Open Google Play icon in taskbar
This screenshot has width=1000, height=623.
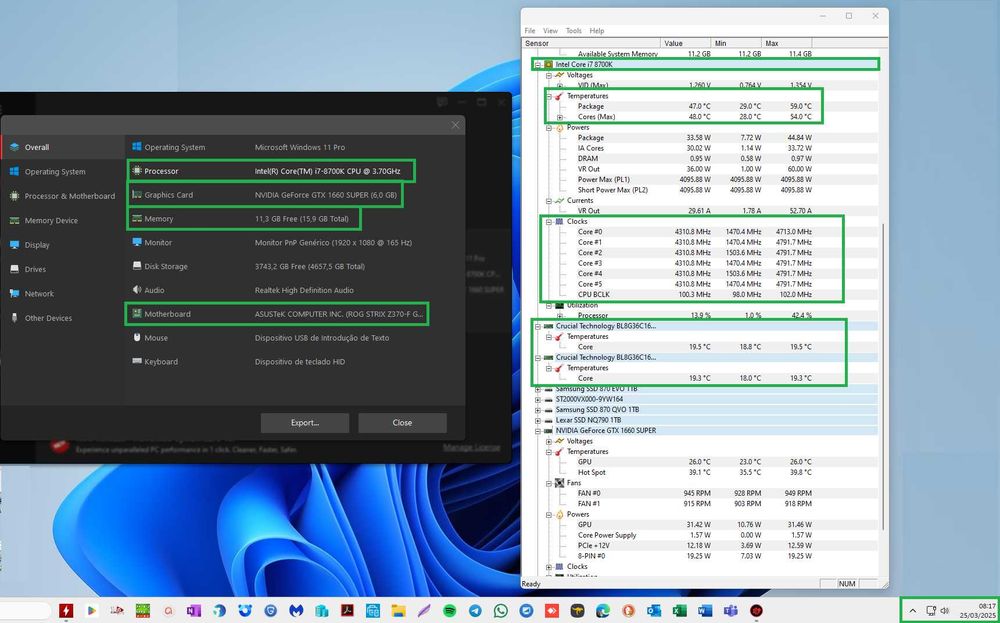pyautogui.click(x=91, y=611)
